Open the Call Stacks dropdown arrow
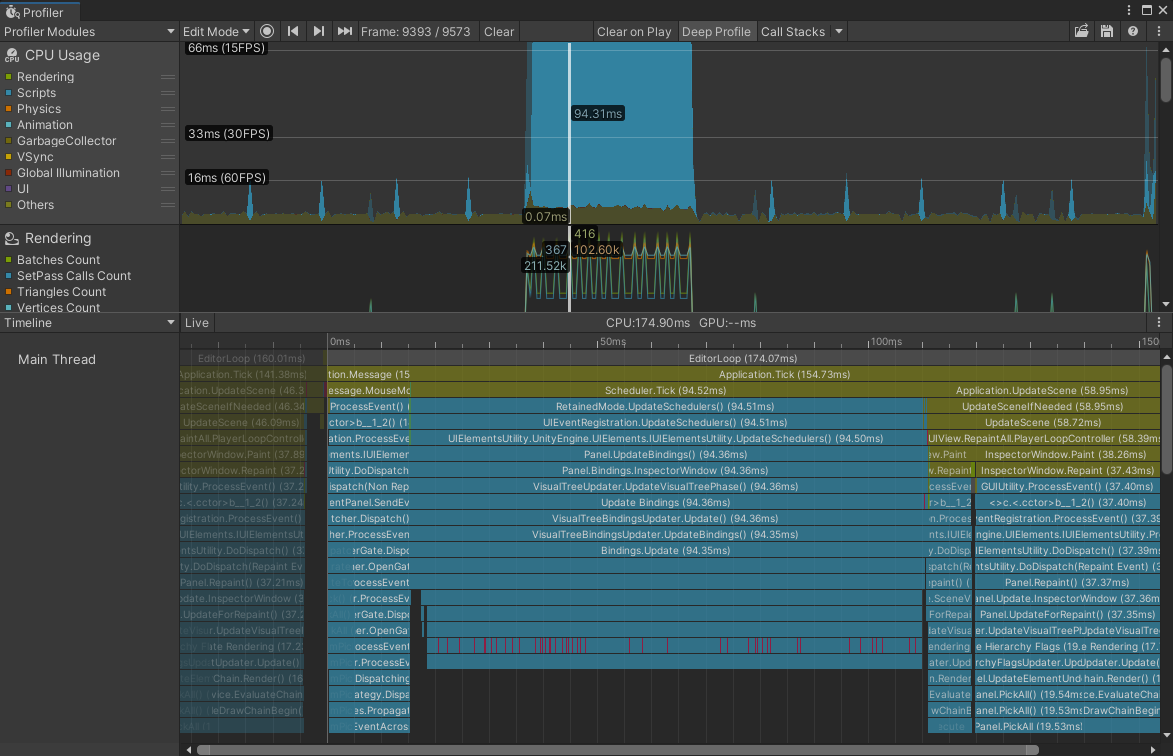 pos(838,31)
